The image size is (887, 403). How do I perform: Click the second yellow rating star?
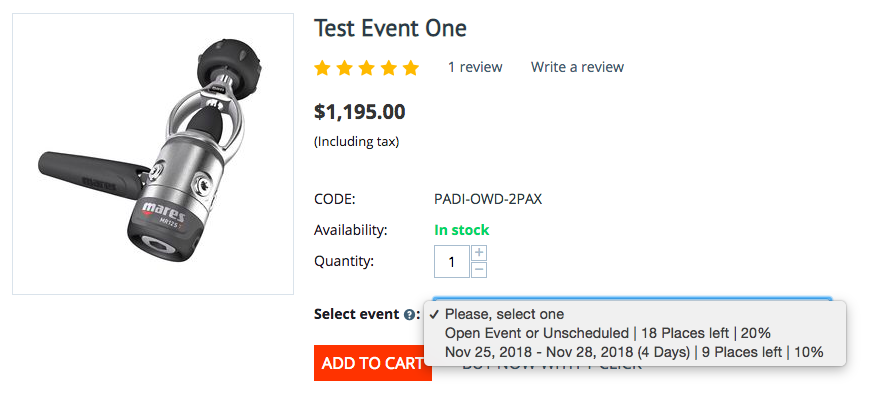(344, 68)
